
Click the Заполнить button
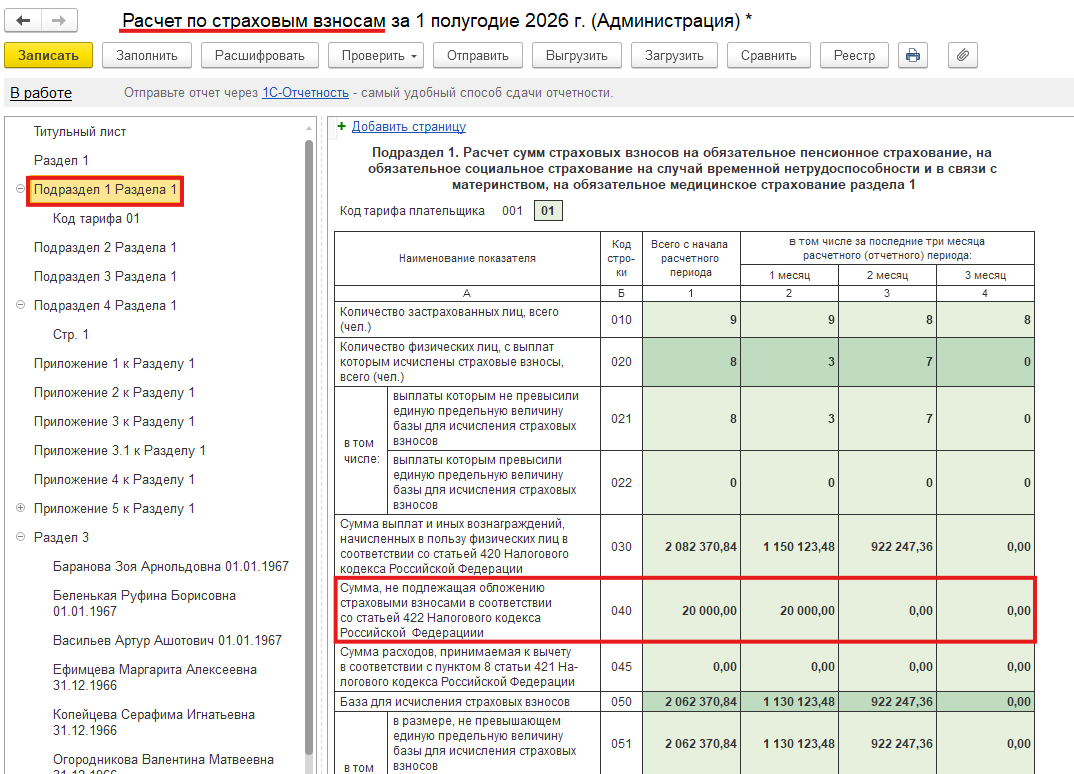coord(147,55)
